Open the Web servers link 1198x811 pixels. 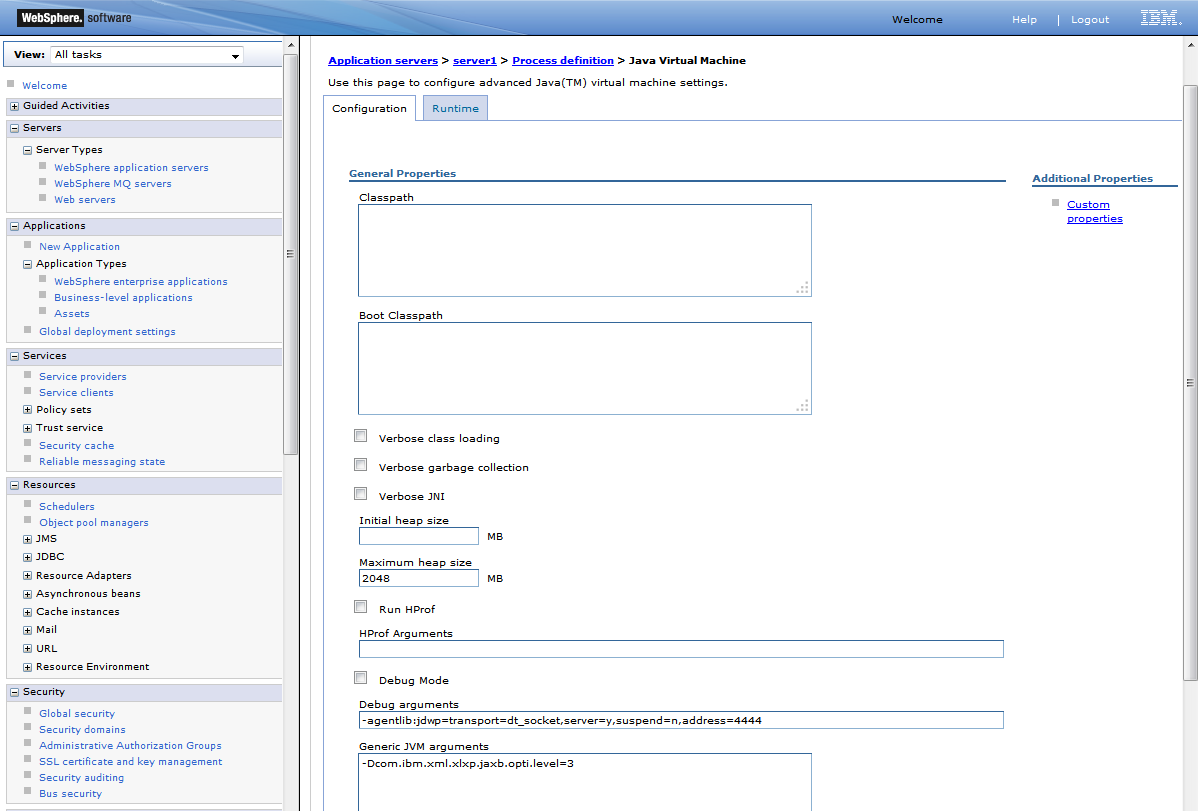point(85,200)
